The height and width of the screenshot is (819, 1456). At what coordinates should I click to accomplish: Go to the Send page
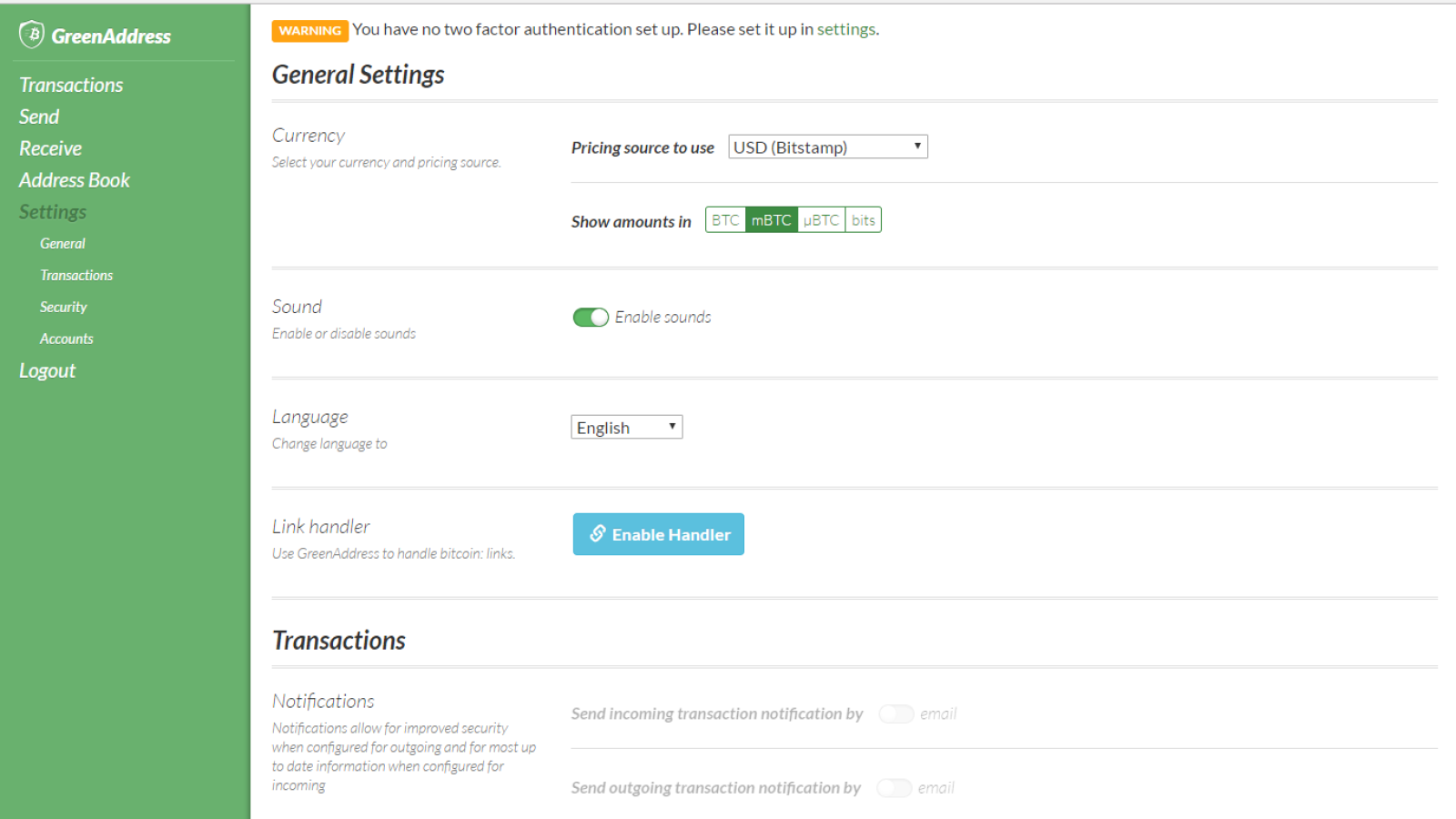(39, 116)
